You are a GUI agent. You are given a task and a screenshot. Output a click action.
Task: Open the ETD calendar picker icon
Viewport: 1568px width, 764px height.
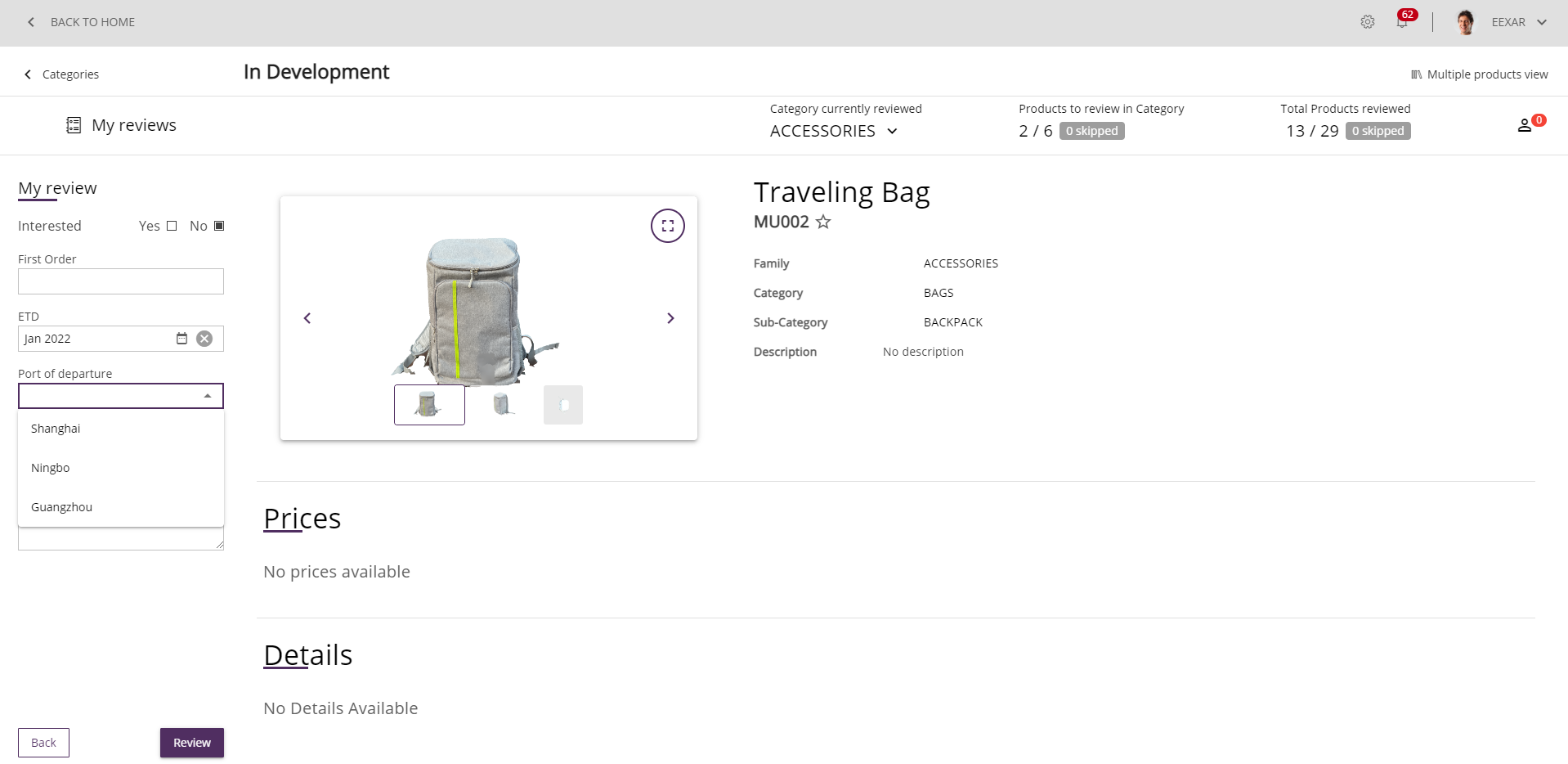tap(181, 339)
